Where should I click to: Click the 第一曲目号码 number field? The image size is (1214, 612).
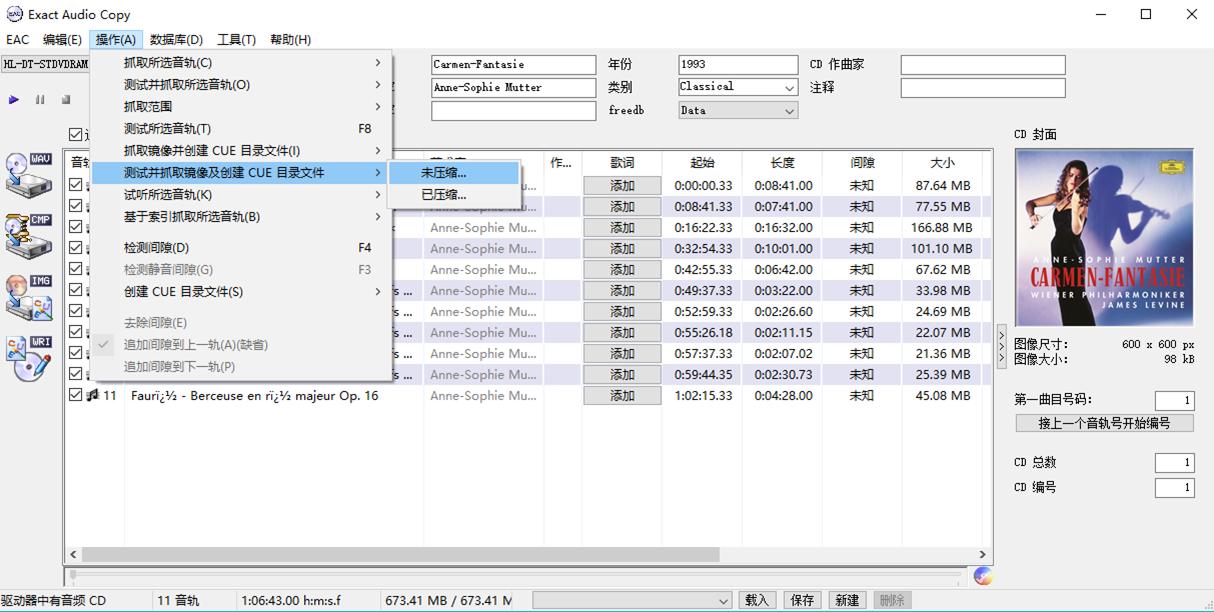click(1174, 401)
